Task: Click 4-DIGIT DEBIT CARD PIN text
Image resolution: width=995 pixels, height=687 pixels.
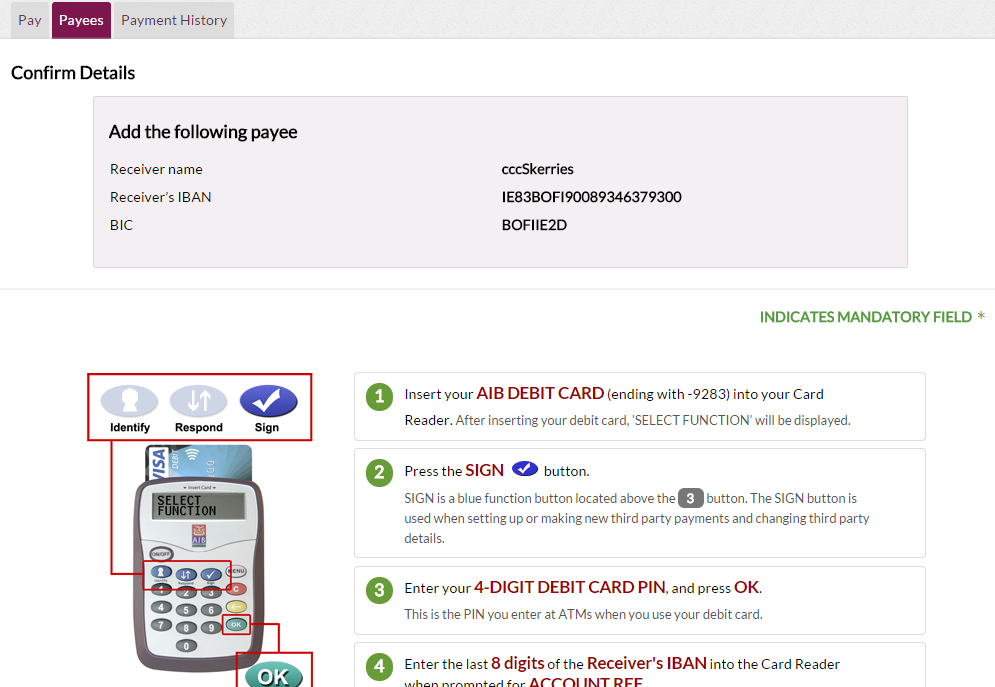Action: coord(570,587)
